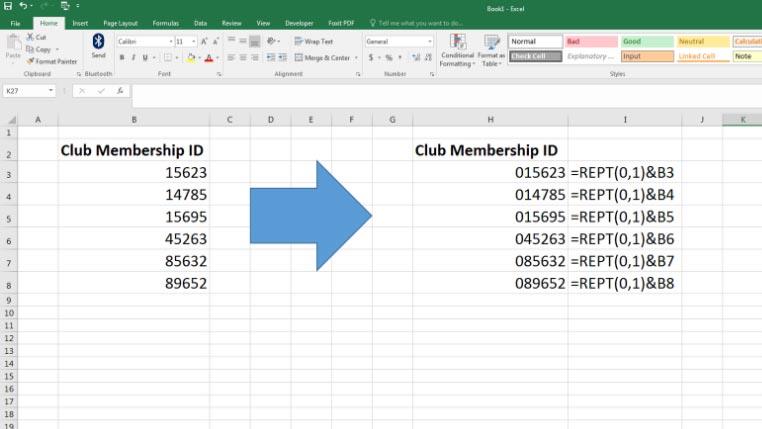Click the Insert Function fx icon
The height and width of the screenshot is (429, 762).
coord(120,91)
